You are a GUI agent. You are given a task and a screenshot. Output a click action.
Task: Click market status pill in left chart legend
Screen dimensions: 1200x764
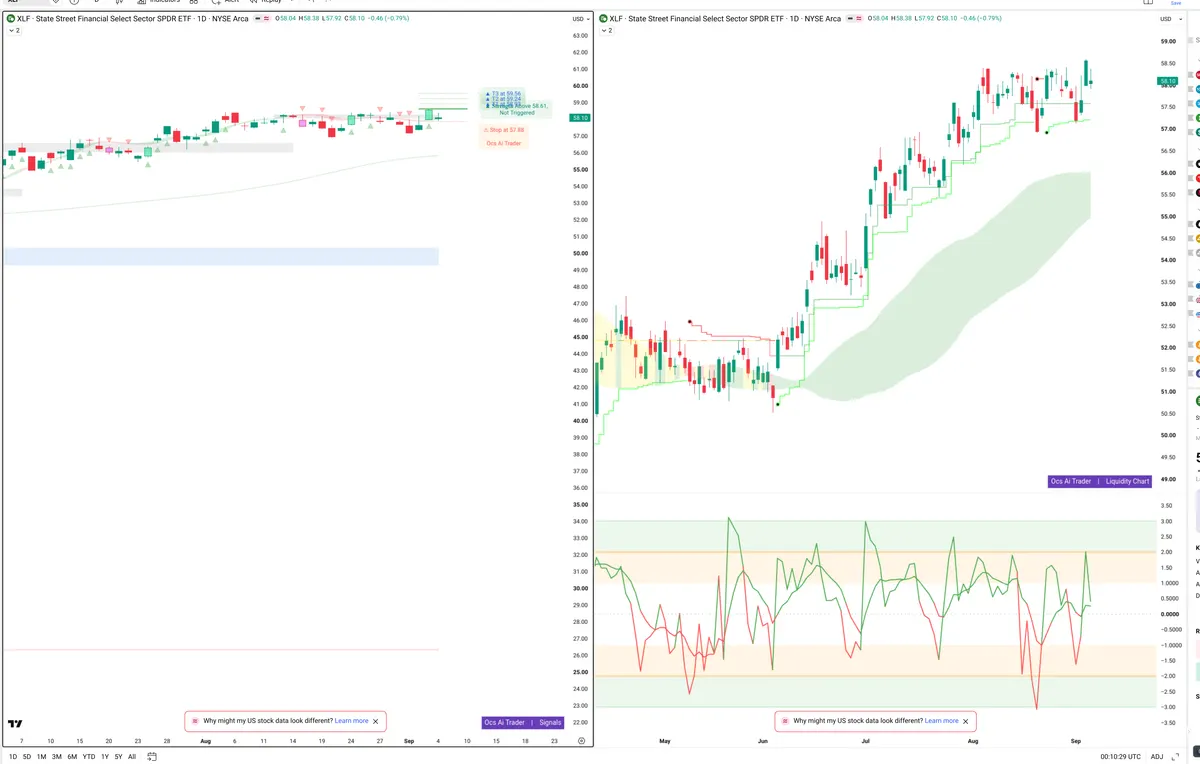tap(262, 19)
